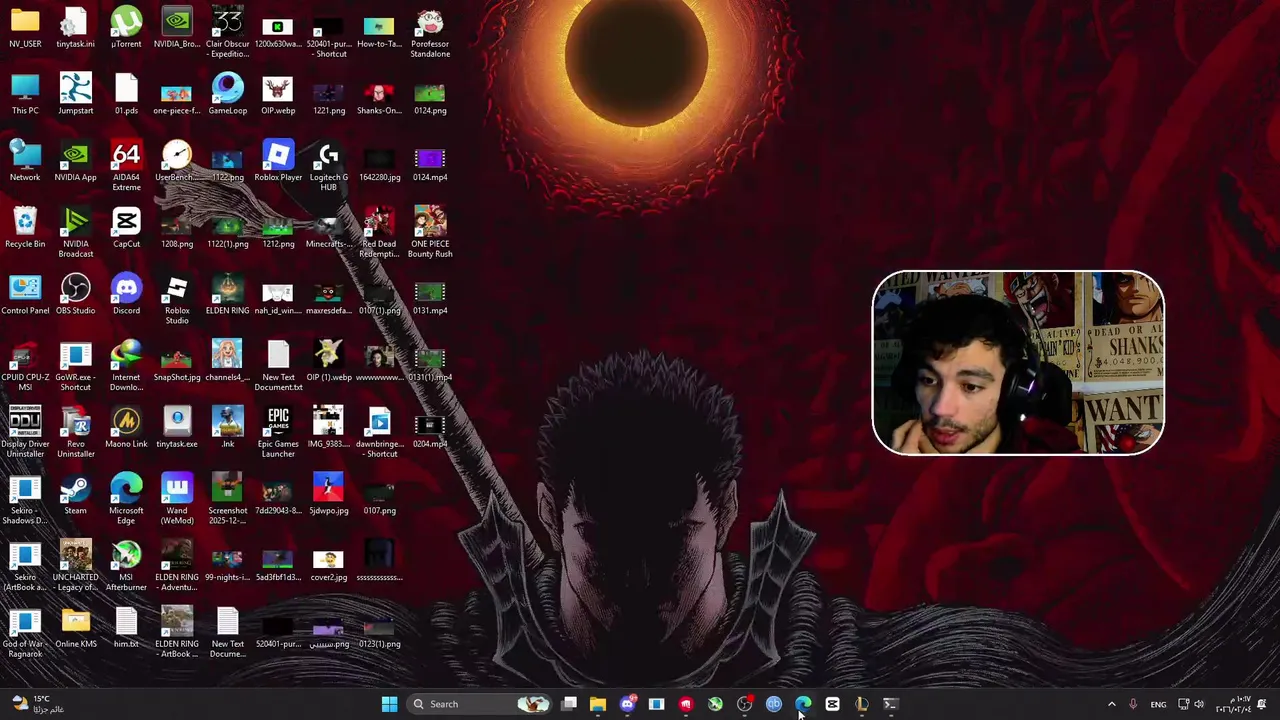Open the Windows Start menu
The image size is (1280, 720).
(x=389, y=704)
